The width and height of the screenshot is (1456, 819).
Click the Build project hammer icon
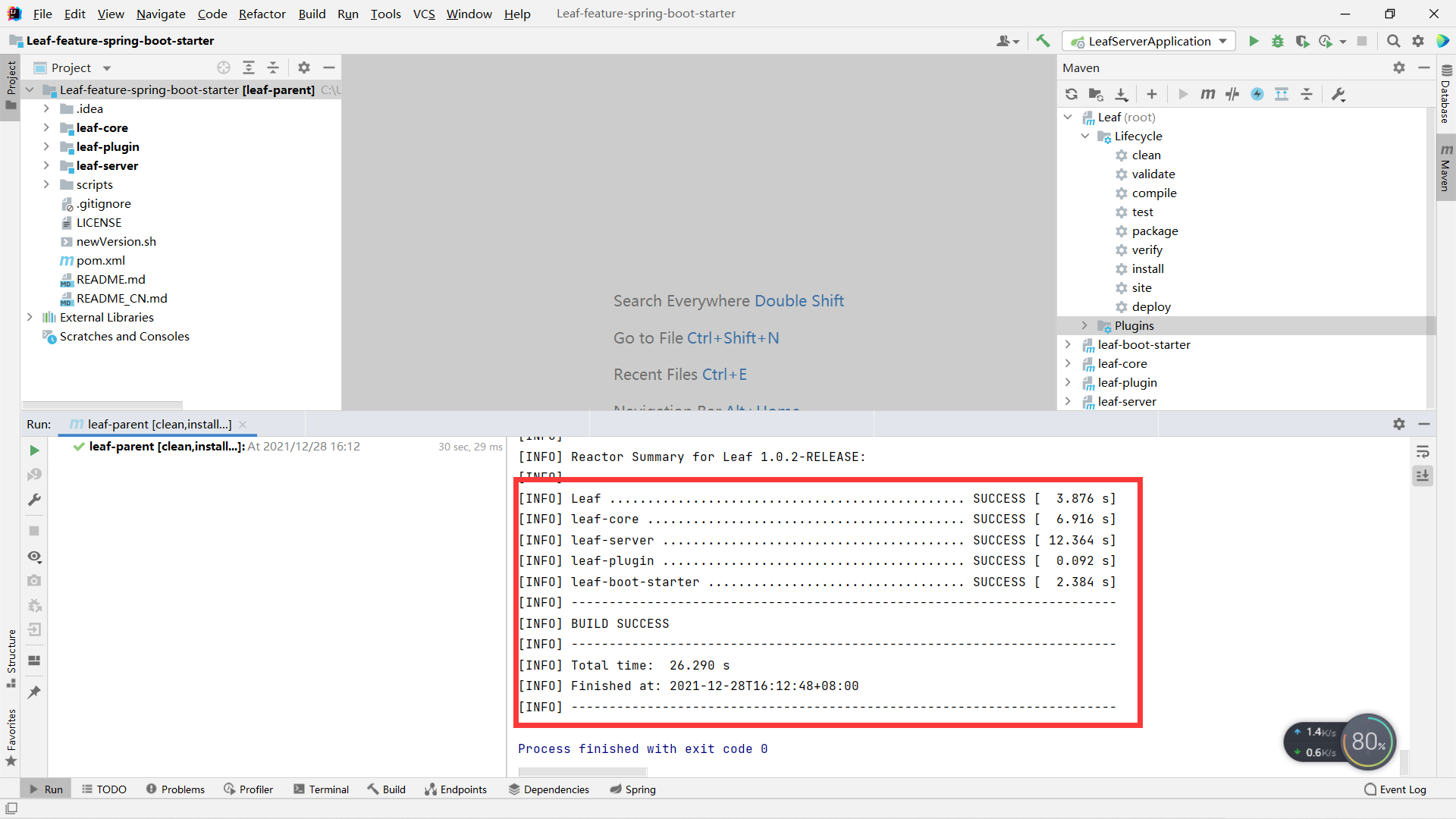(x=1043, y=41)
